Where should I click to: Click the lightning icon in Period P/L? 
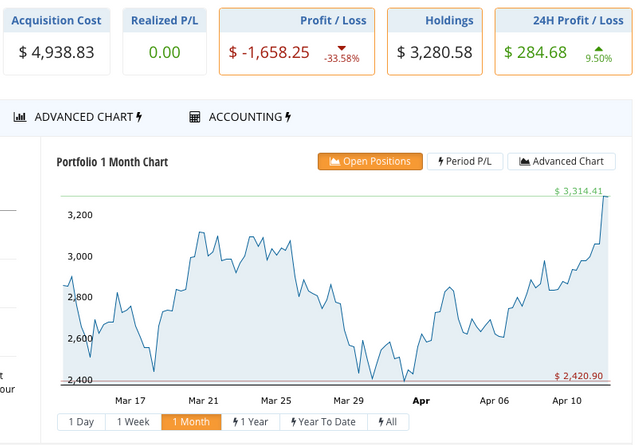441,162
